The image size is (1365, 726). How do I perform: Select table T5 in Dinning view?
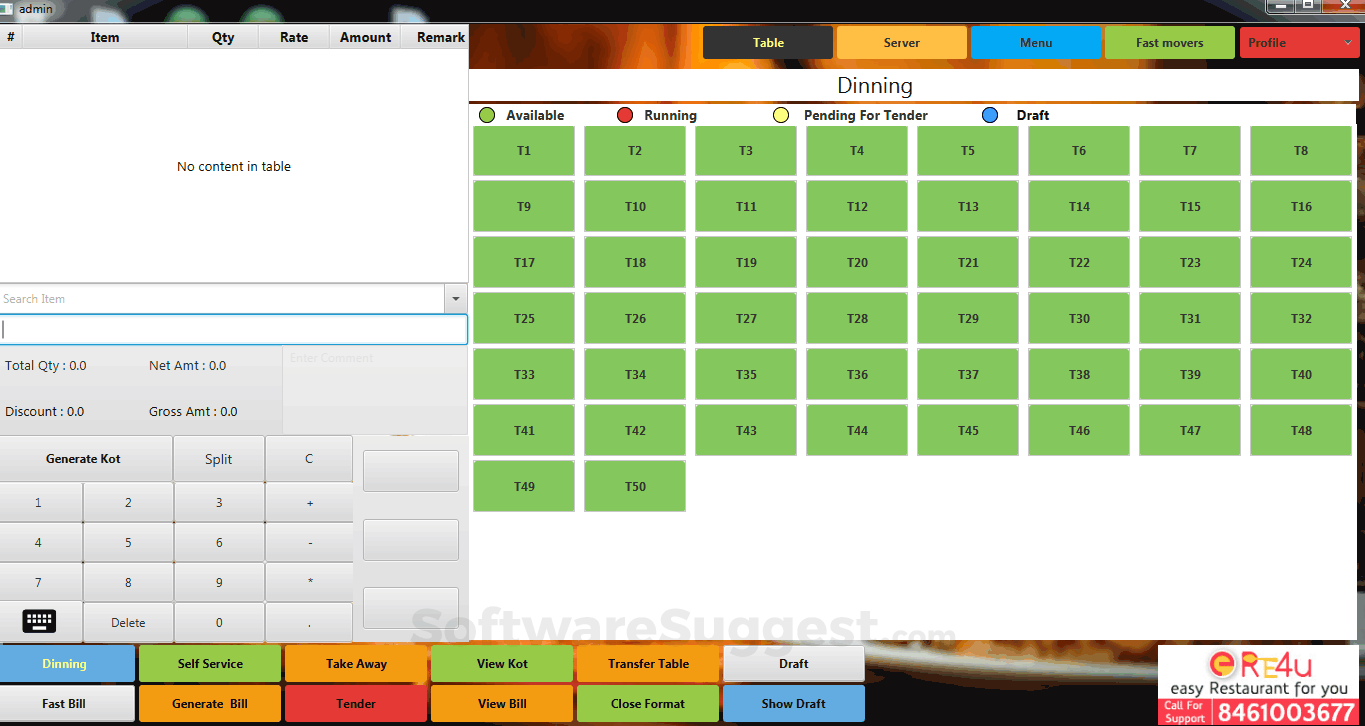pyautogui.click(x=967, y=150)
